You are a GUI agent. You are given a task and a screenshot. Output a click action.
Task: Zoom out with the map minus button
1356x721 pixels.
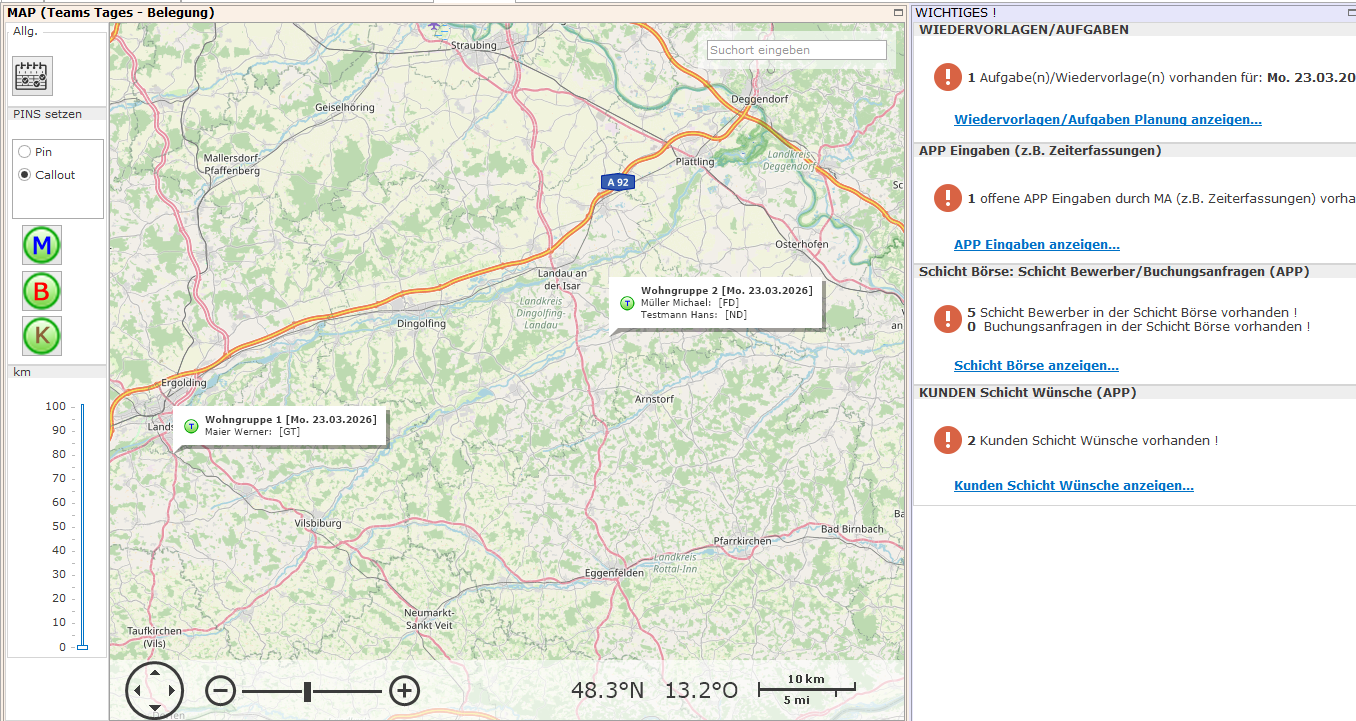(221, 690)
